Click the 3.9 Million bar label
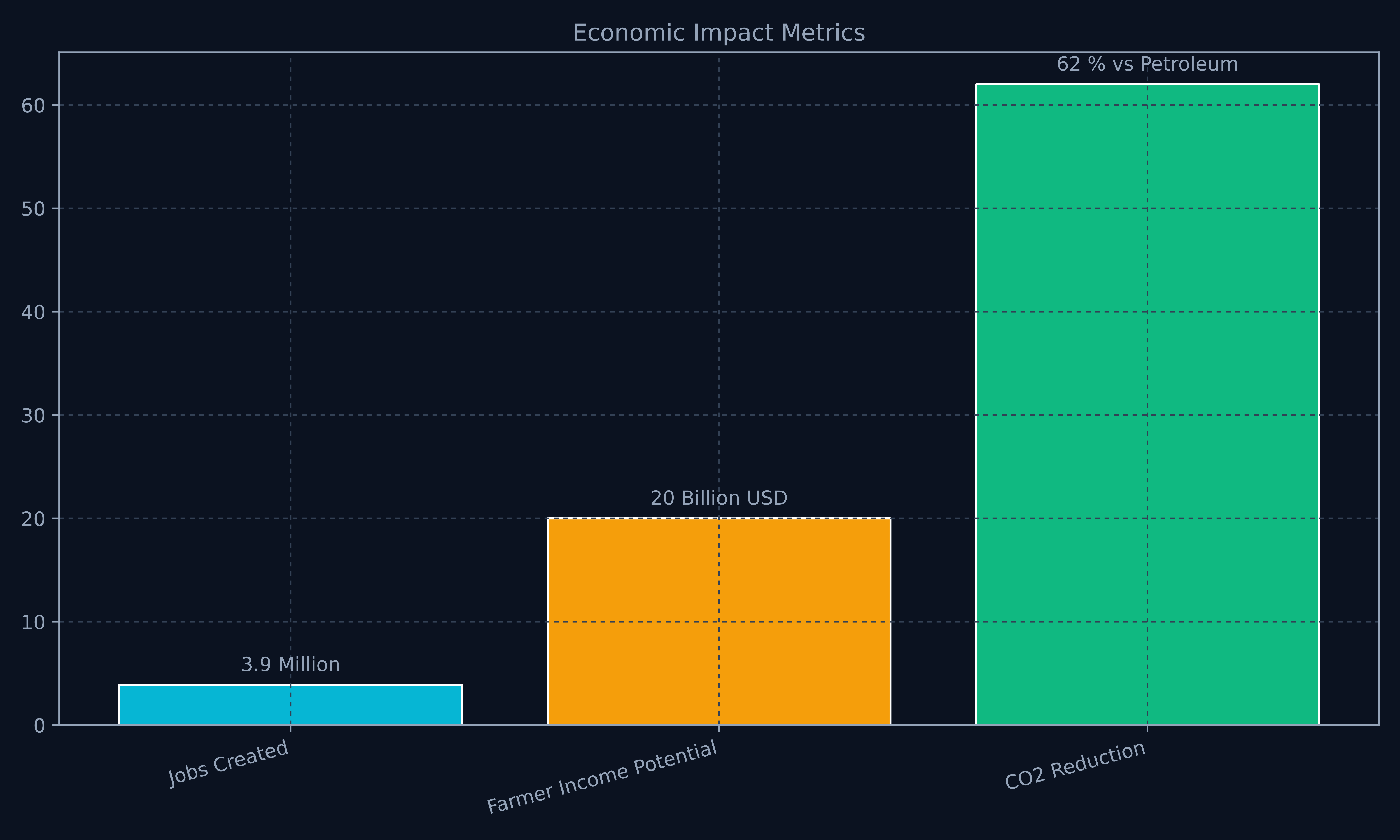1400x840 pixels. [290, 665]
